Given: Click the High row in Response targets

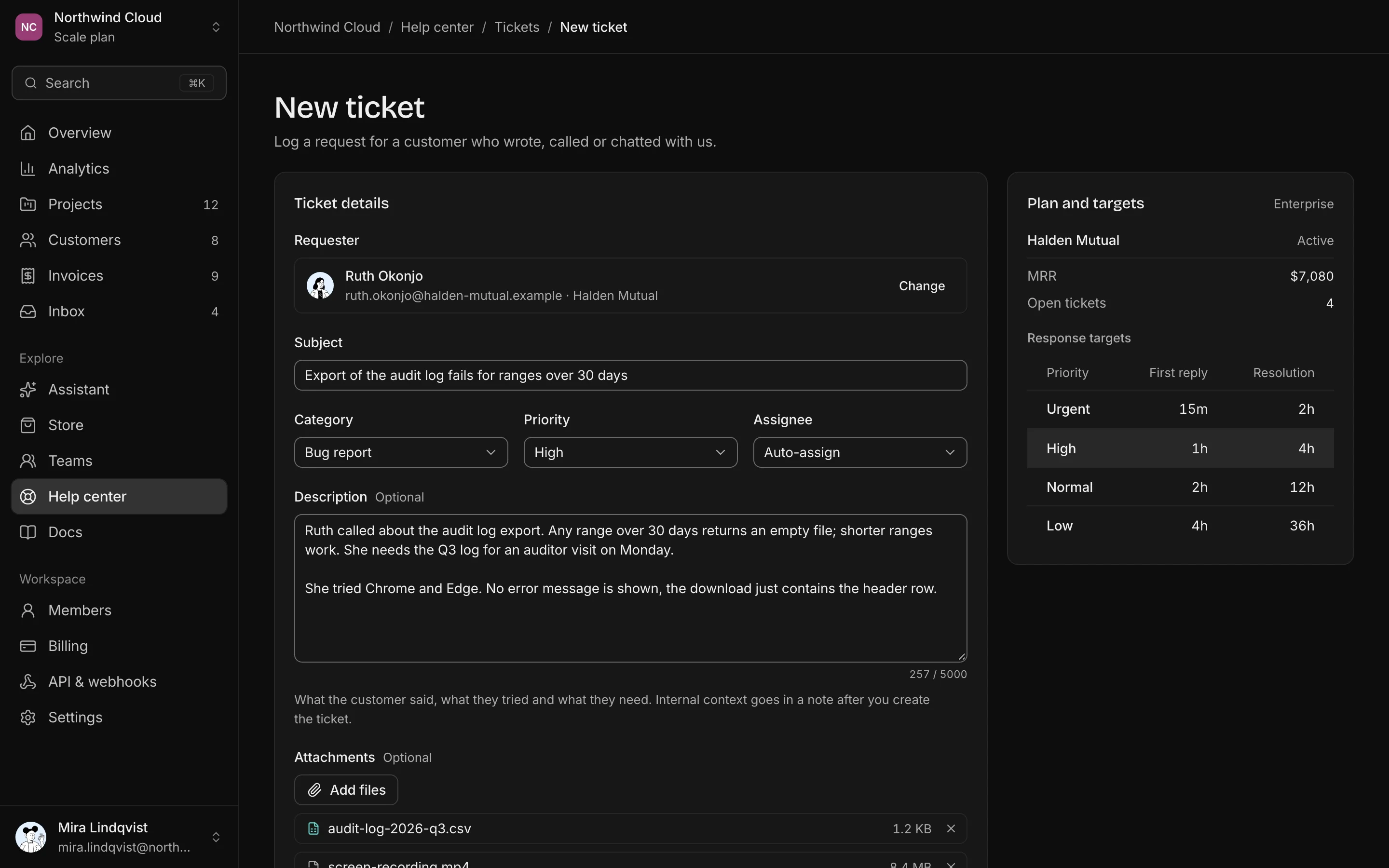Looking at the screenshot, I should [x=1180, y=448].
